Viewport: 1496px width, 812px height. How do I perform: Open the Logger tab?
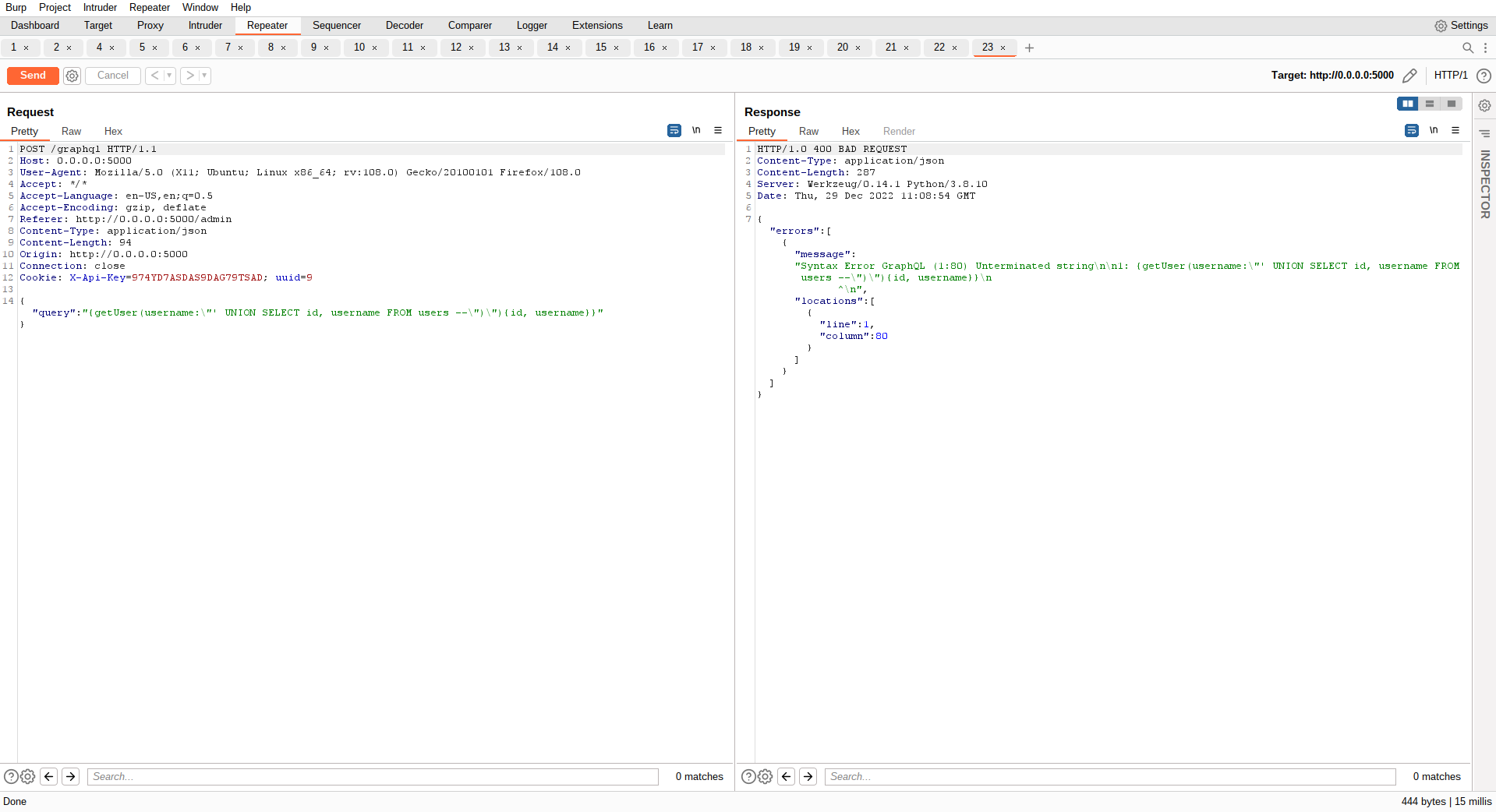pos(532,26)
